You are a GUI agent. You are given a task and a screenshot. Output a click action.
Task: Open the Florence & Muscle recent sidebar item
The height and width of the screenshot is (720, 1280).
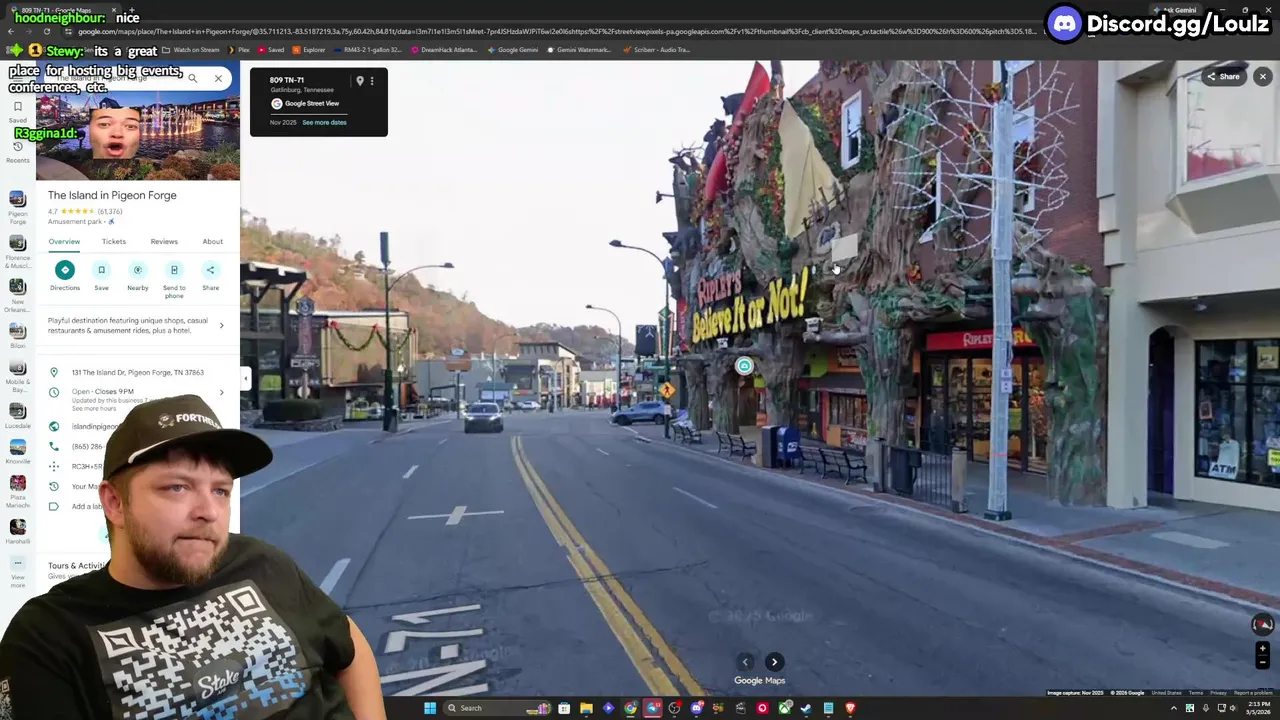(x=17, y=252)
